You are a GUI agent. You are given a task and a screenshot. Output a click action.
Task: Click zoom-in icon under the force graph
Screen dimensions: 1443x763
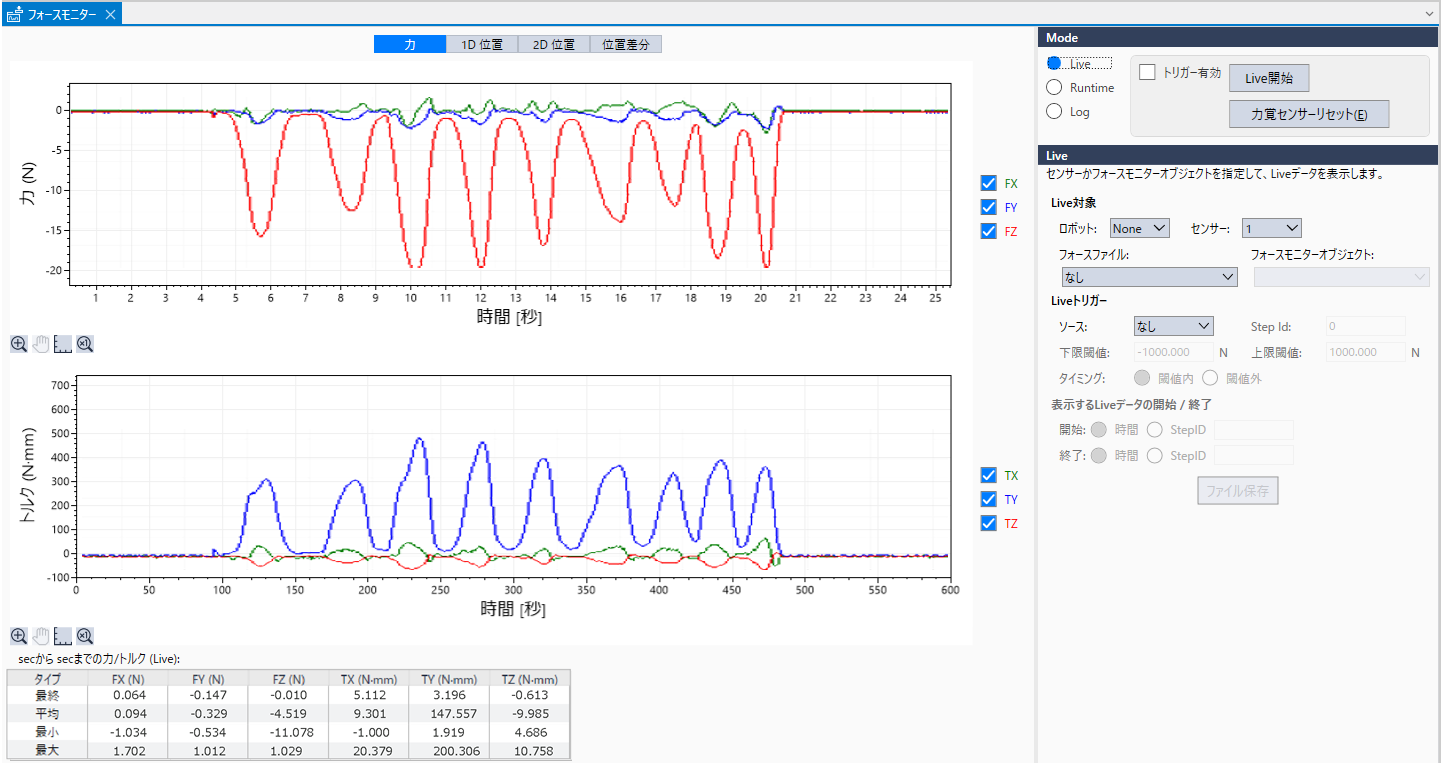pos(19,344)
